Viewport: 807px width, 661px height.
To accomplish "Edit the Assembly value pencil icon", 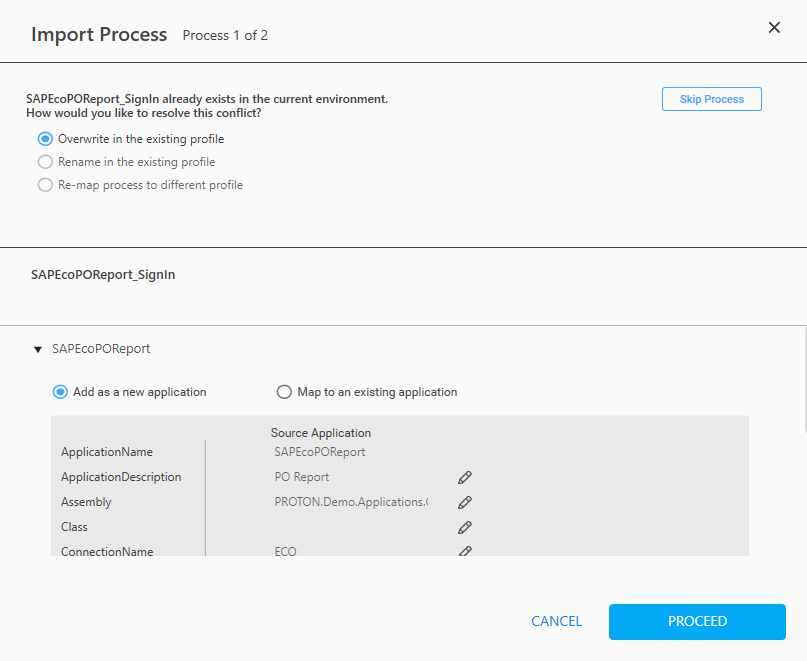I will pos(465,502).
